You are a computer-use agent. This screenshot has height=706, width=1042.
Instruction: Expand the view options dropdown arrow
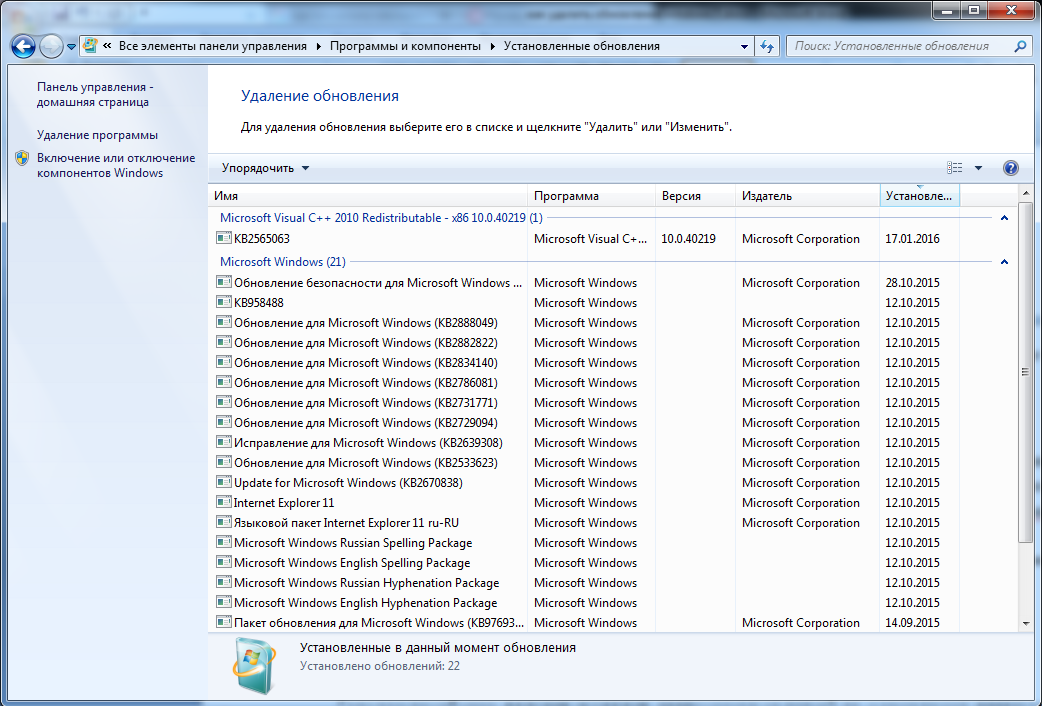[x=978, y=168]
